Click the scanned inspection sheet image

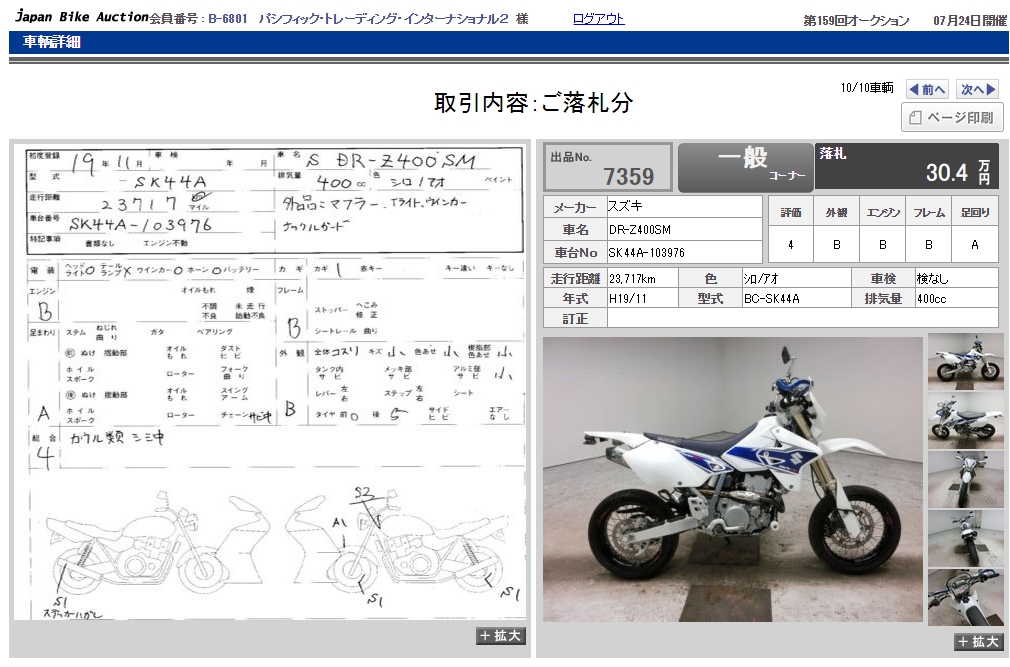[270, 382]
